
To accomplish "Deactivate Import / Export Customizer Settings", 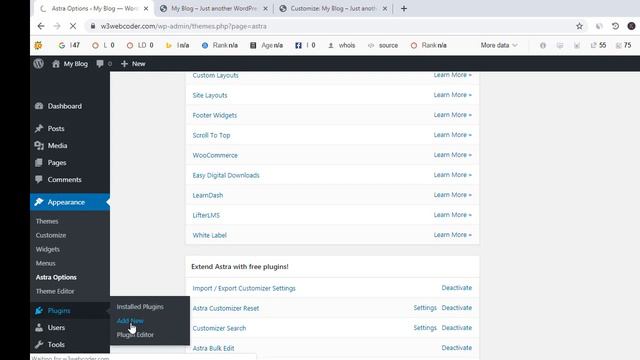I will point(456,288).
